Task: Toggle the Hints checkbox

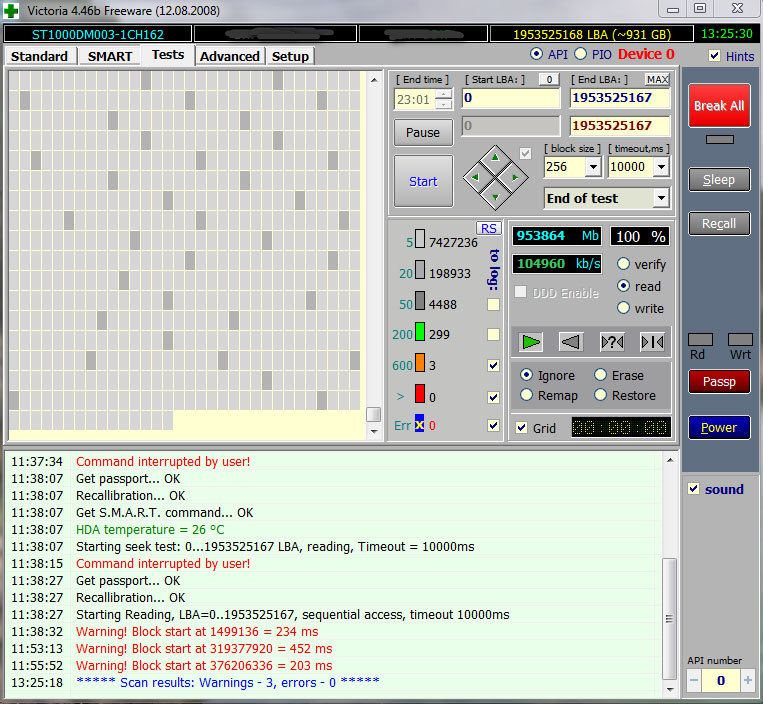Action: (x=714, y=56)
